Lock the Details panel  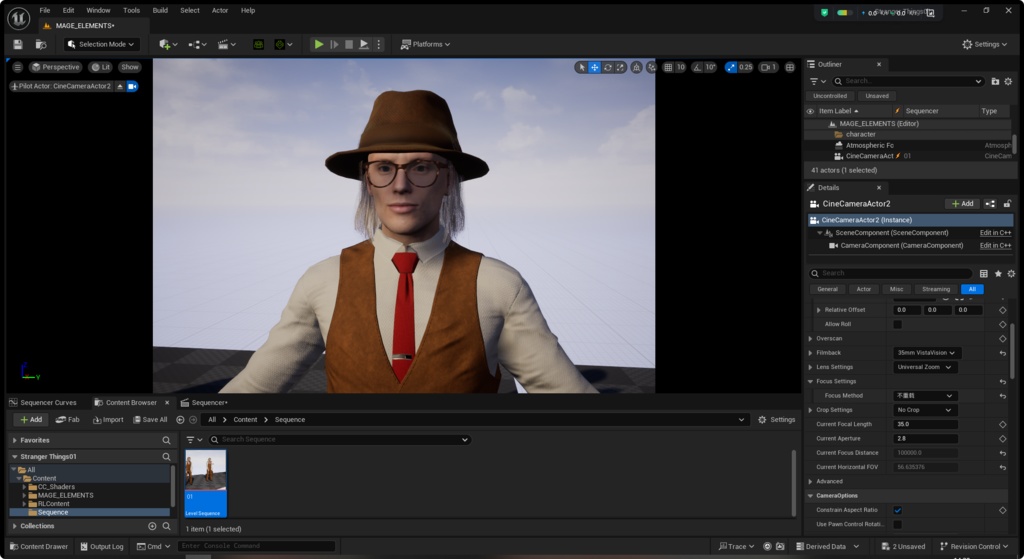(x=1008, y=204)
